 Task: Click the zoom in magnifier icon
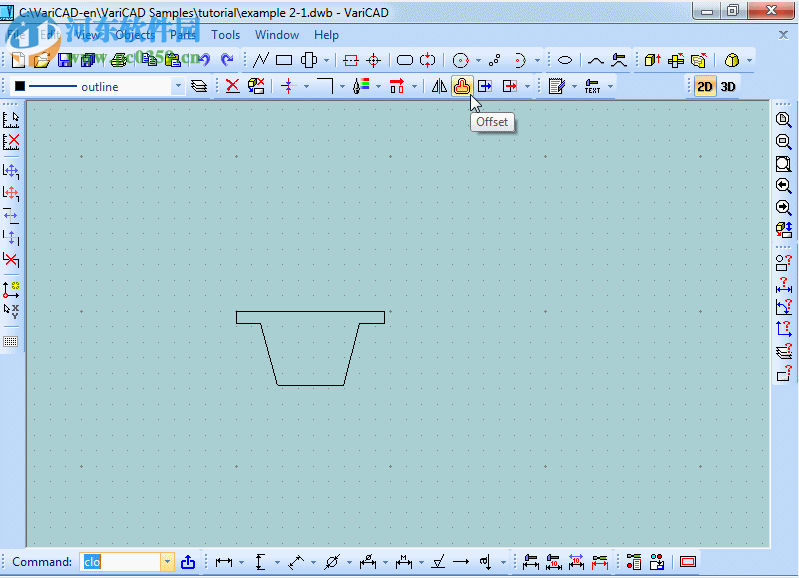coord(784,119)
